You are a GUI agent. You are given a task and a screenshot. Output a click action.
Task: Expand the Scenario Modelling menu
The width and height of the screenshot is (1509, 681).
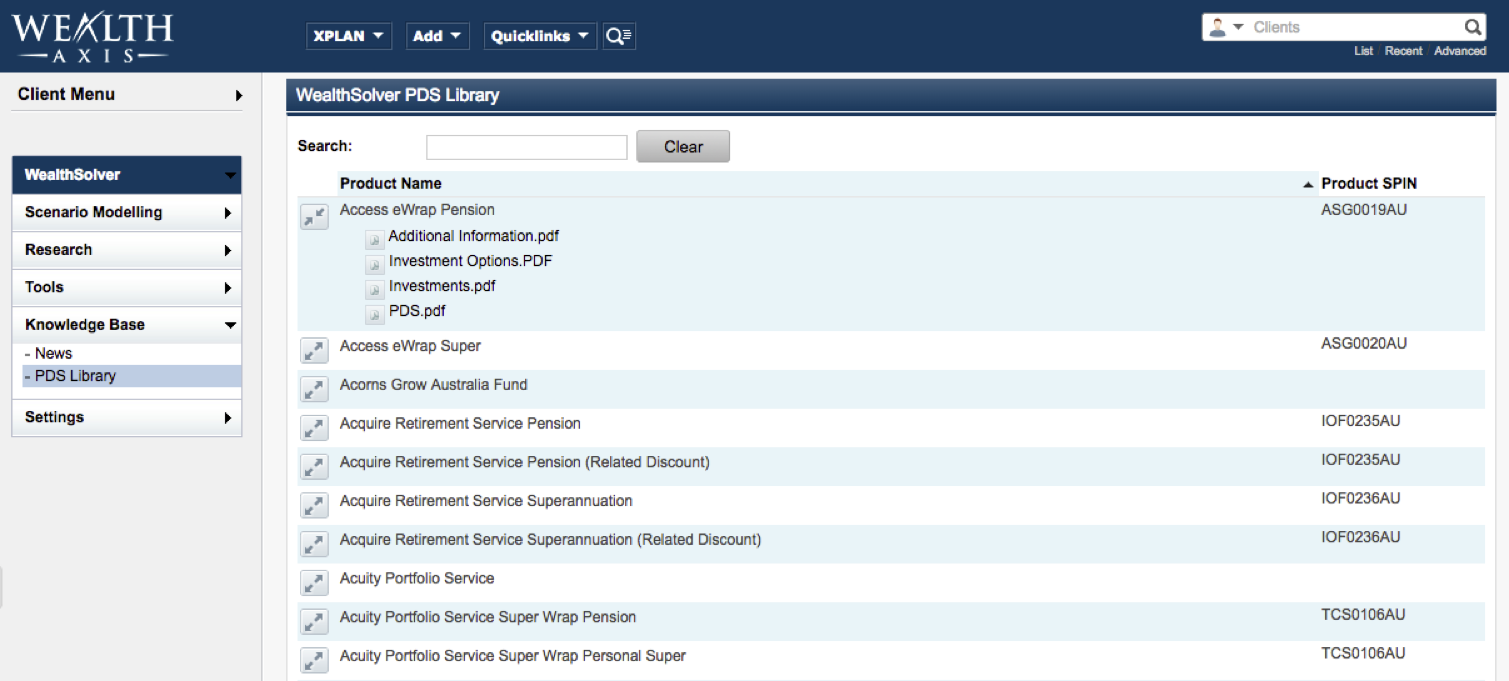point(127,212)
